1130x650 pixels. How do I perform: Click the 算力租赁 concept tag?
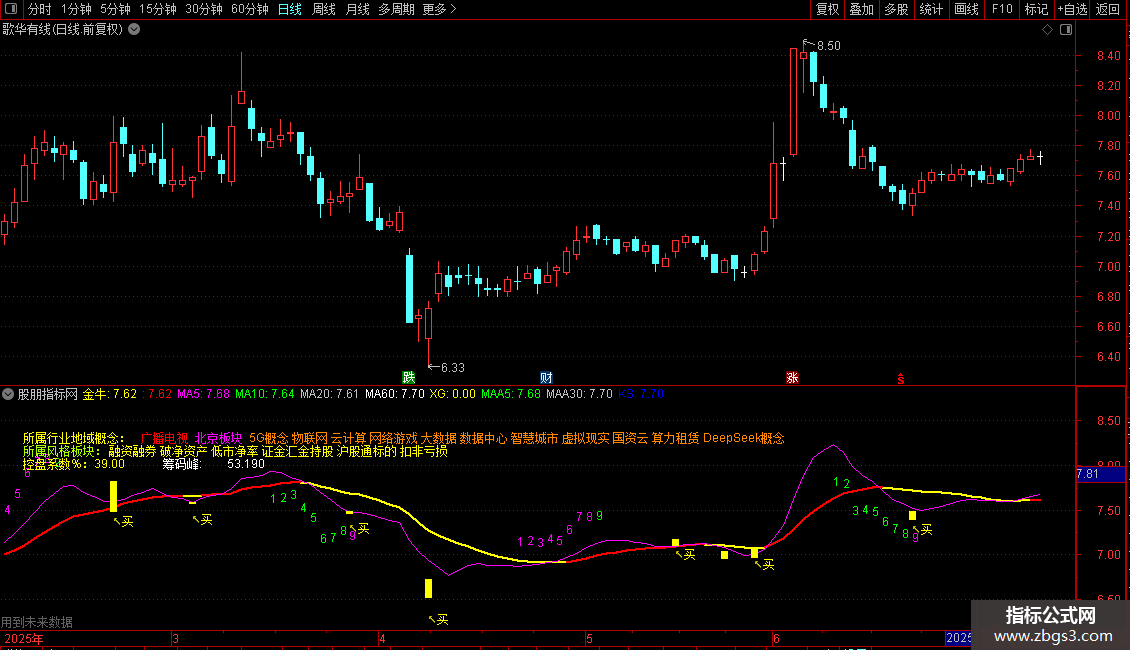(x=675, y=438)
